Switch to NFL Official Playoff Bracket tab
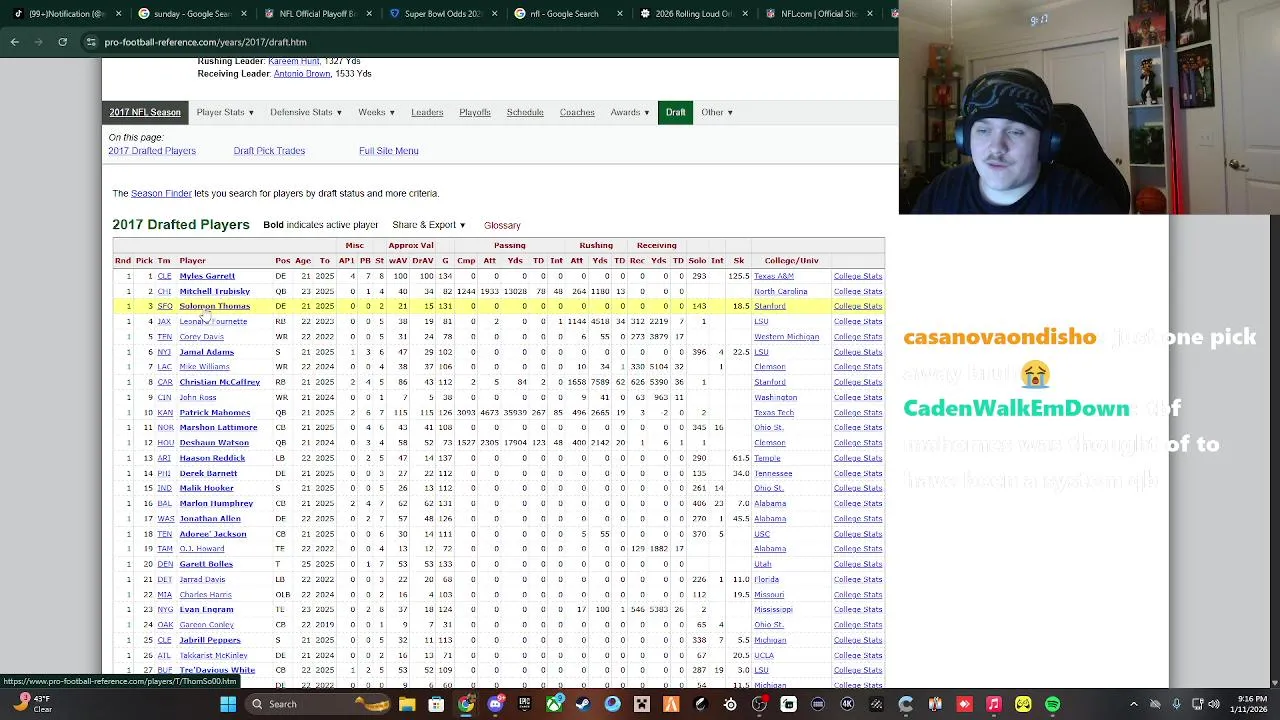Viewport: 1280px width, 720px height. click(x=315, y=14)
